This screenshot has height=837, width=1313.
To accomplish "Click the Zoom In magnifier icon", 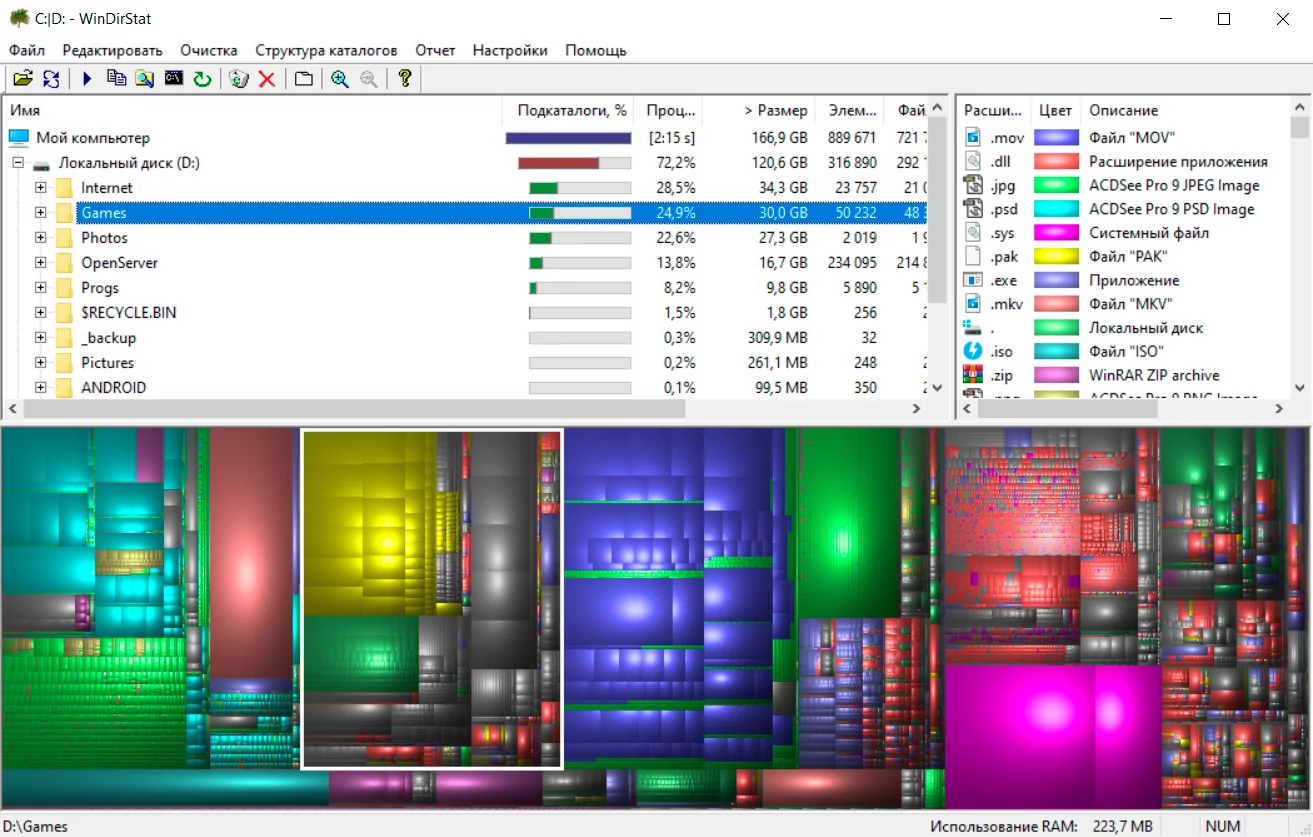I will (x=340, y=78).
